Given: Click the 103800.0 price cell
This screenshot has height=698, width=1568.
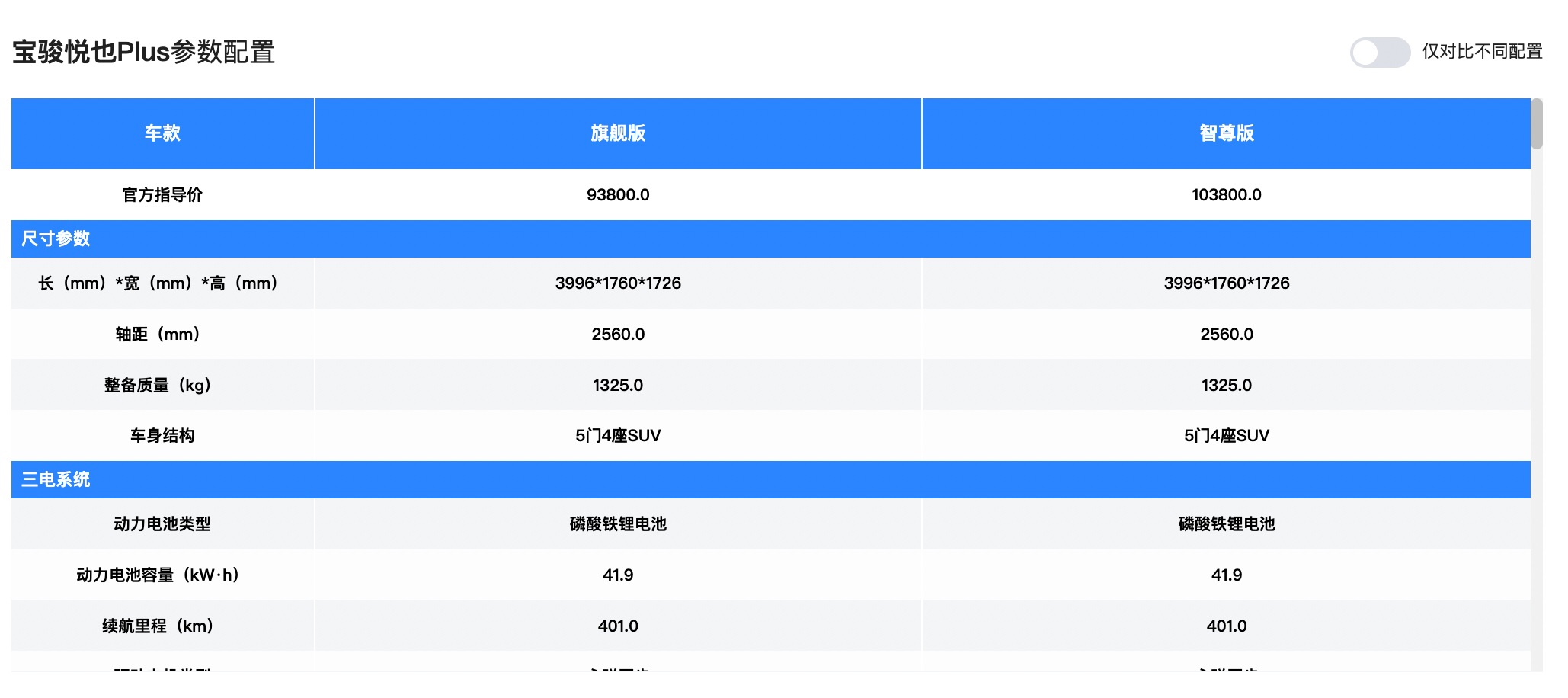Looking at the screenshot, I should click(x=1227, y=194).
